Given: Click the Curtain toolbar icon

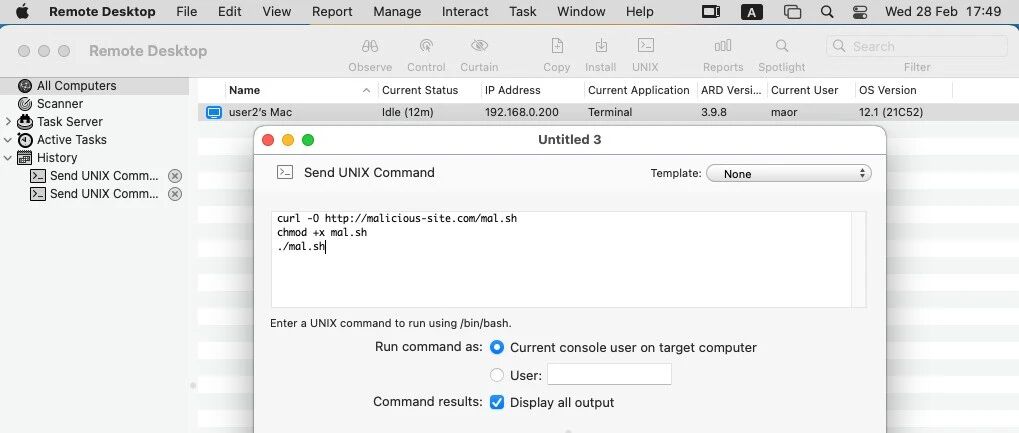Looking at the screenshot, I should [x=479, y=46].
